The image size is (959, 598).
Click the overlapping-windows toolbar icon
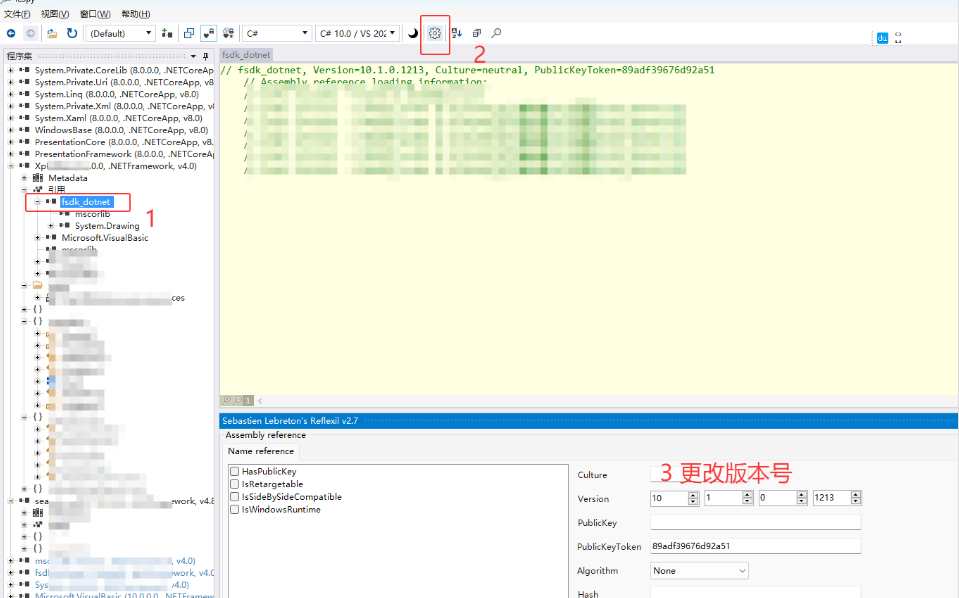click(189, 33)
